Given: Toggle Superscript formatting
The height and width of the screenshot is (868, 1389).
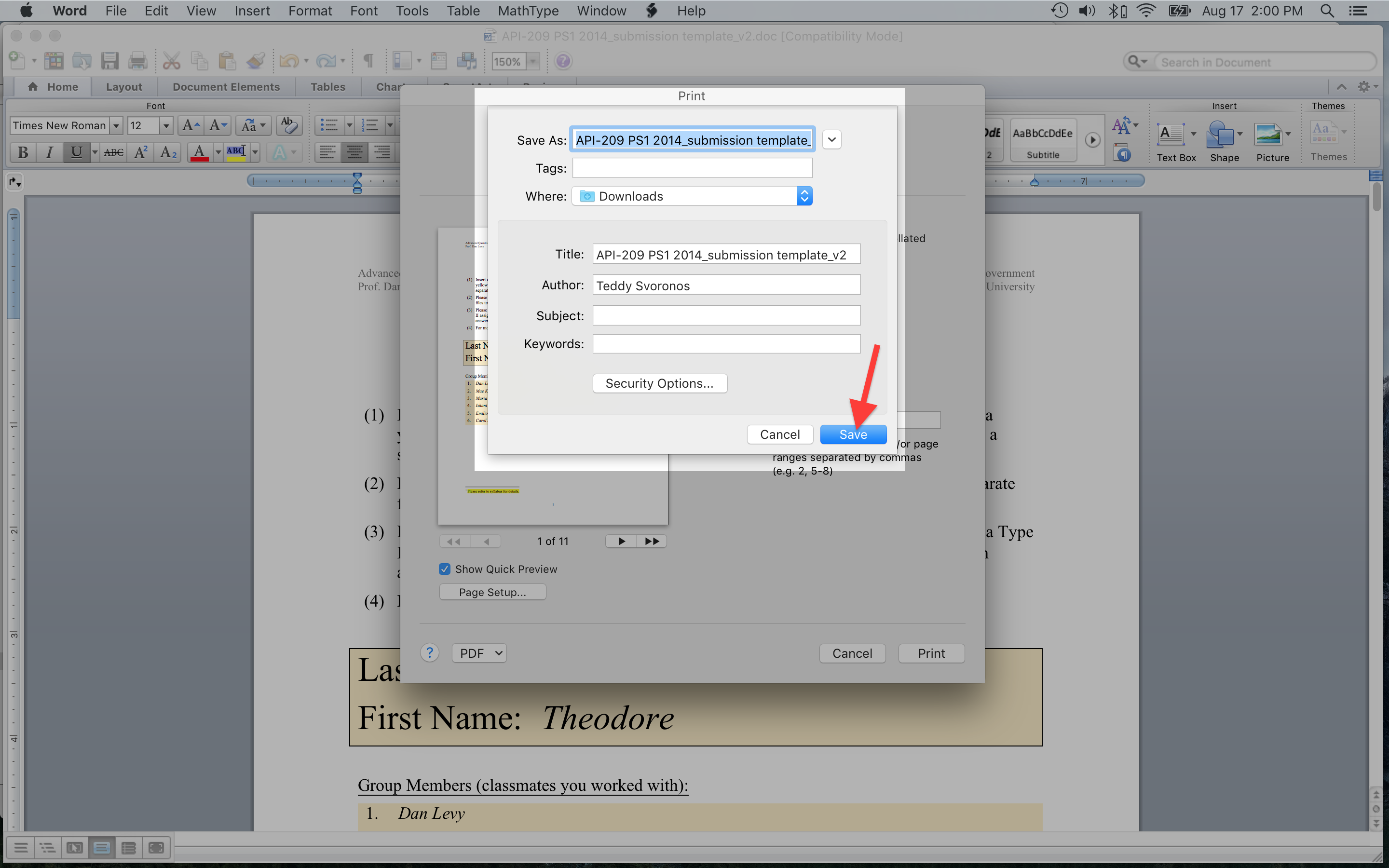Looking at the screenshot, I should [x=141, y=153].
